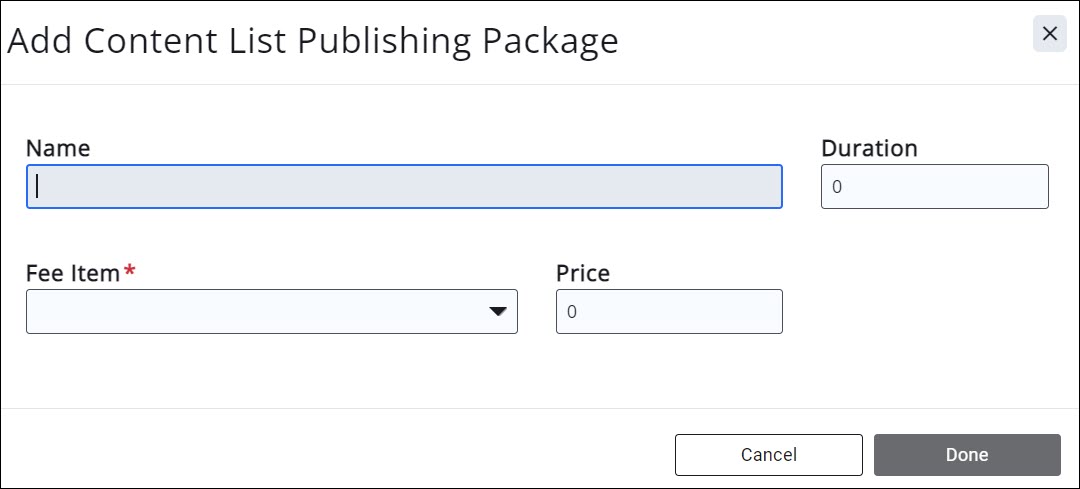Click the Fee Item label
Screen dimensions: 1080x489
click(x=73, y=273)
